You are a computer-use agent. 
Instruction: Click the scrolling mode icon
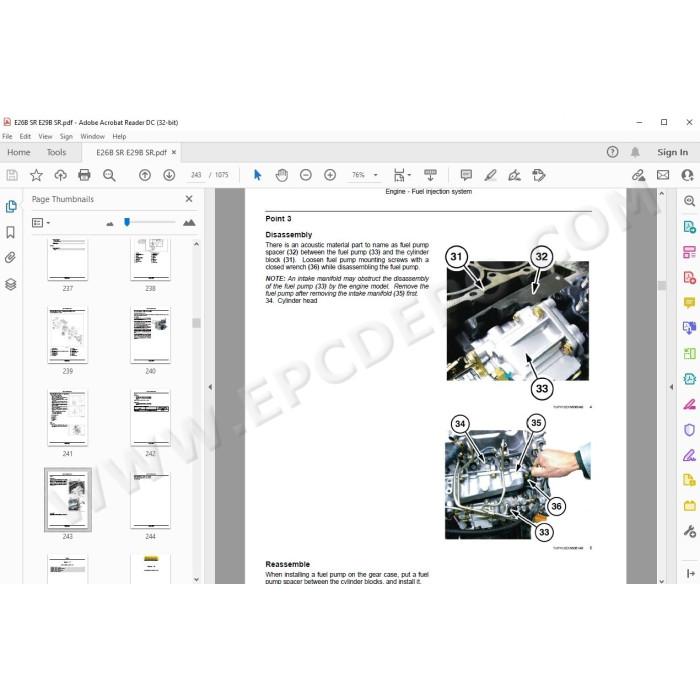[430, 175]
